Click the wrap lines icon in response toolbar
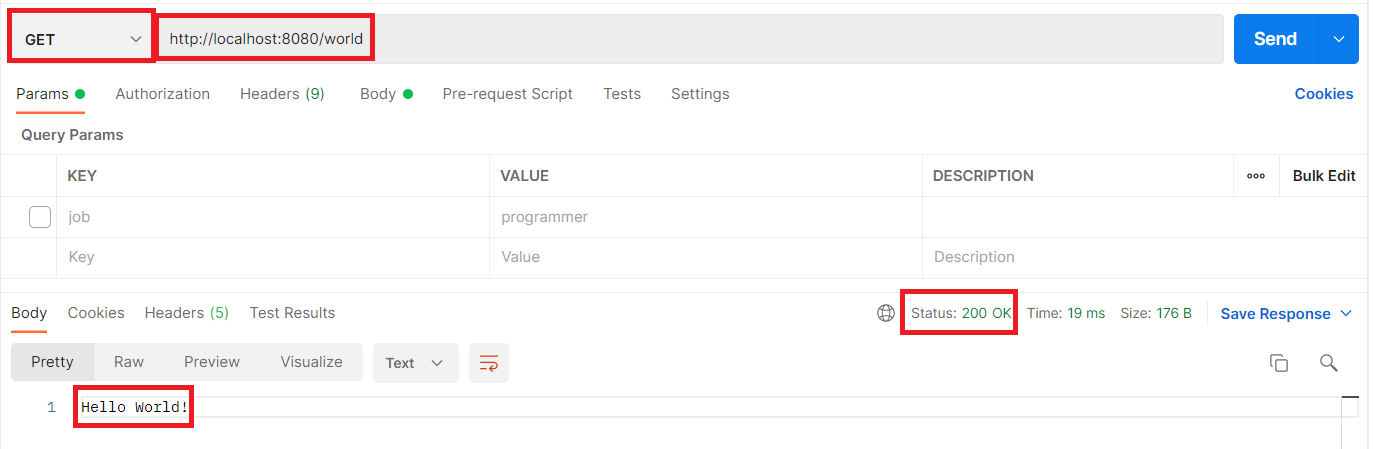Viewport: 1374px width, 449px height. pos(489,363)
